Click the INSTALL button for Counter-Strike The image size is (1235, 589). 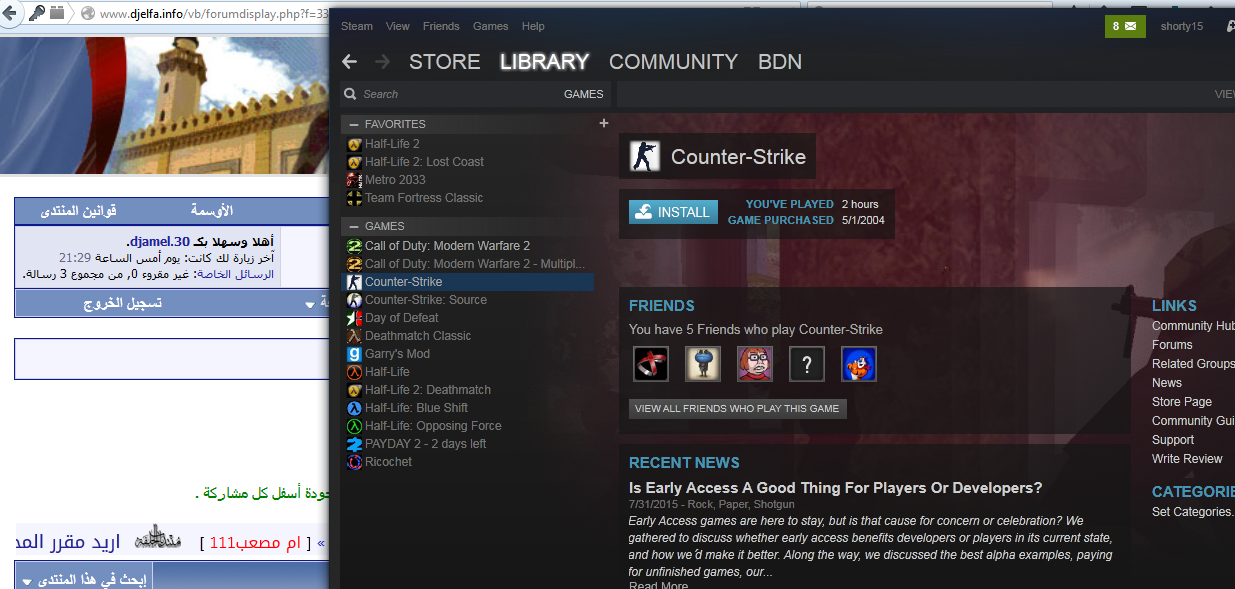point(673,212)
